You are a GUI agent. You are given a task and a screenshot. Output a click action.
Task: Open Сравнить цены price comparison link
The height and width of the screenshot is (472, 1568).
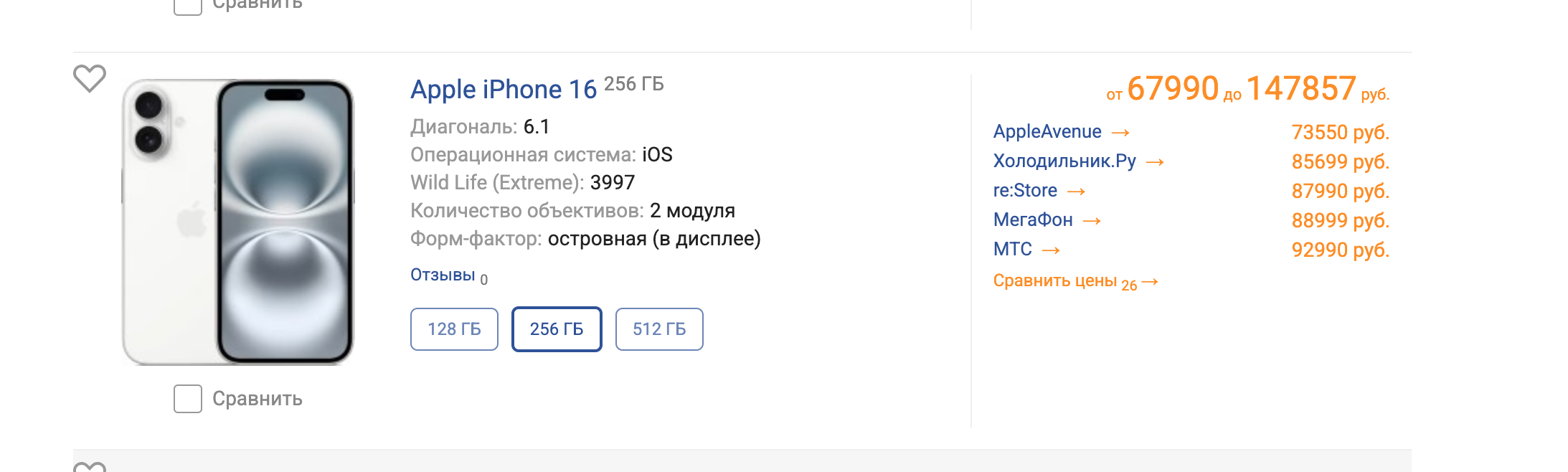[1055, 280]
